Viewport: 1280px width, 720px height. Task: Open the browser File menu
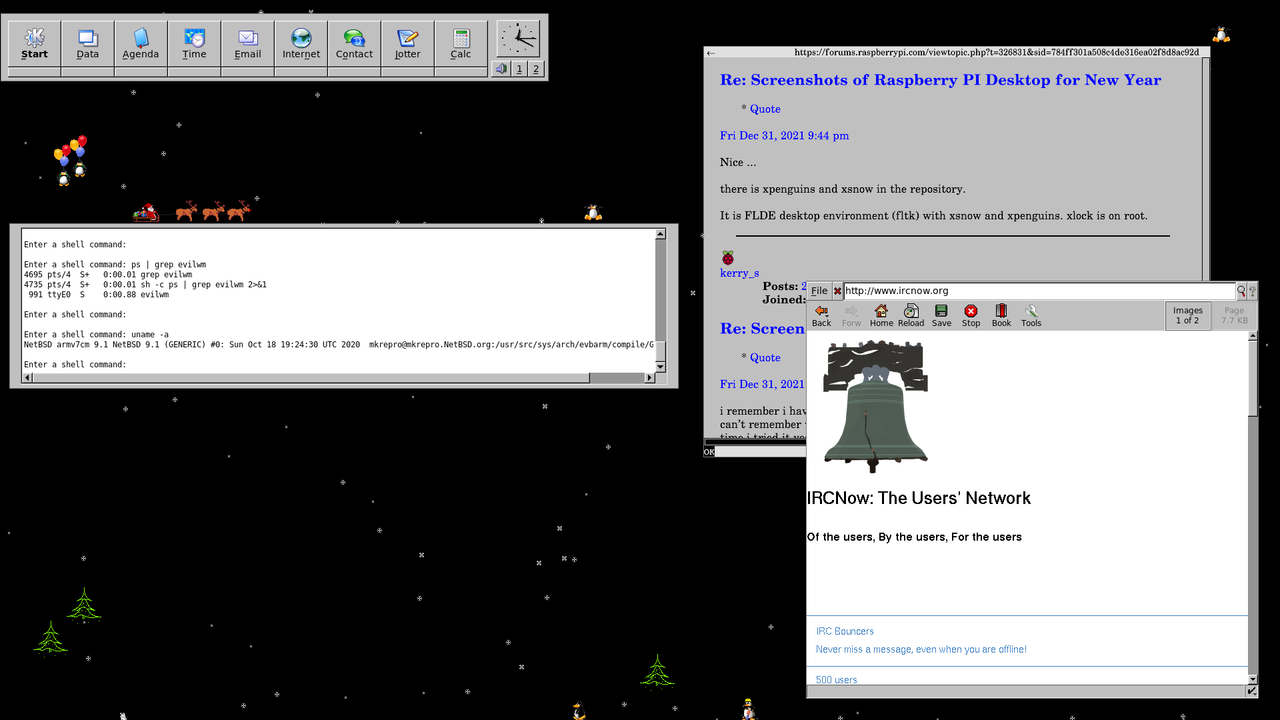coord(819,291)
